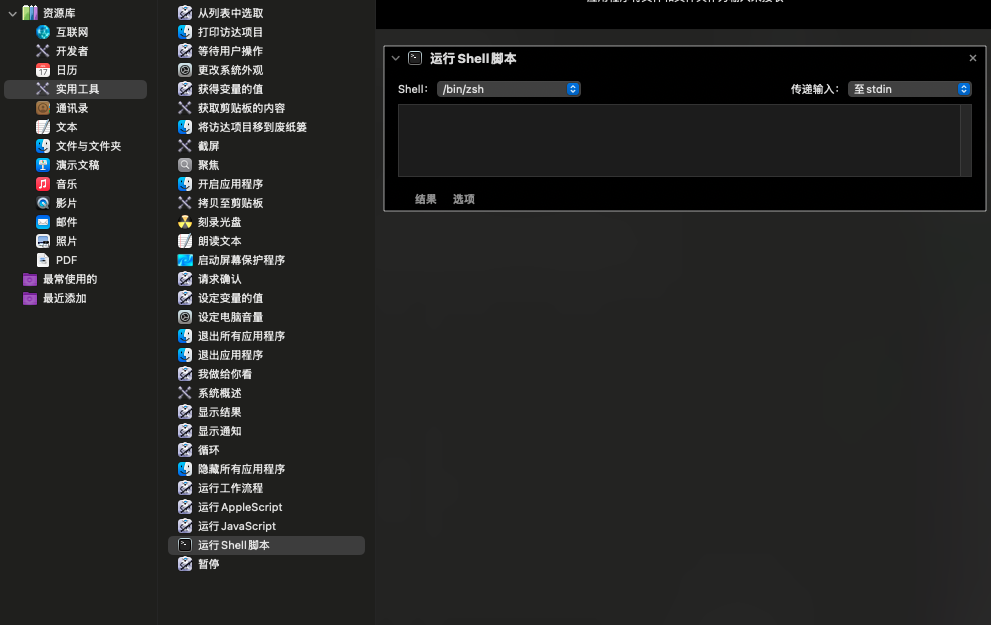Open the 最常使用的 smart folder
This screenshot has width=991, height=625.
pos(69,279)
